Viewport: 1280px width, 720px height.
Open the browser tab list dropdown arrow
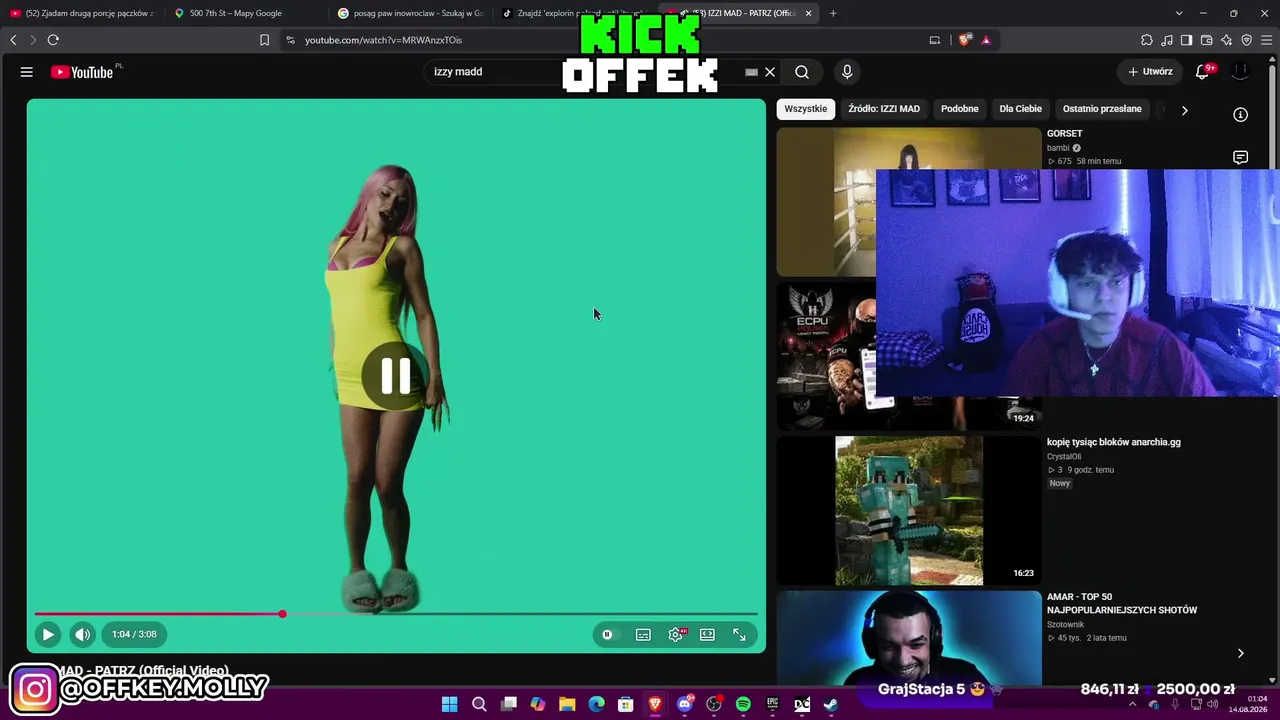click(x=1179, y=13)
